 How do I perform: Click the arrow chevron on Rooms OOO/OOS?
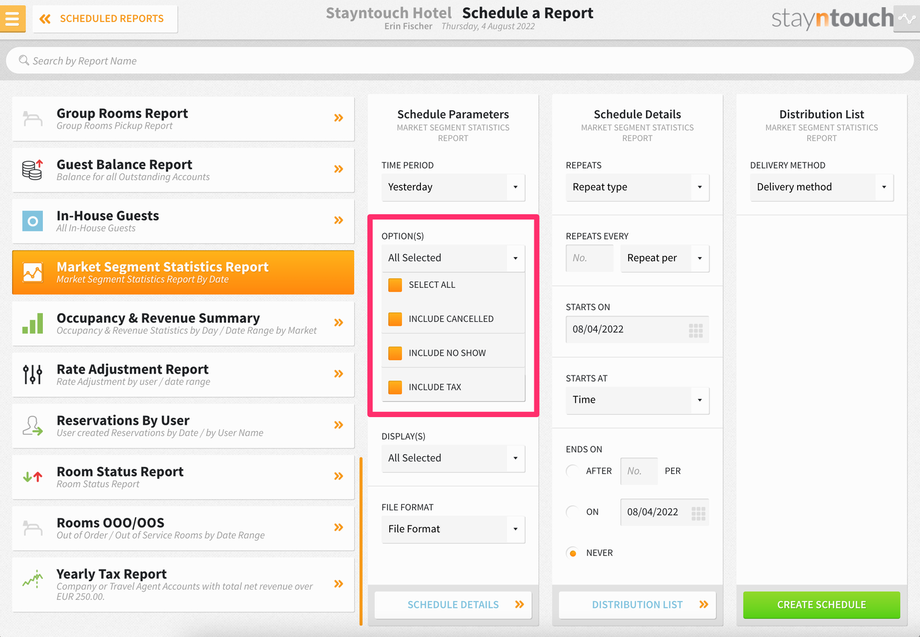tap(339, 527)
